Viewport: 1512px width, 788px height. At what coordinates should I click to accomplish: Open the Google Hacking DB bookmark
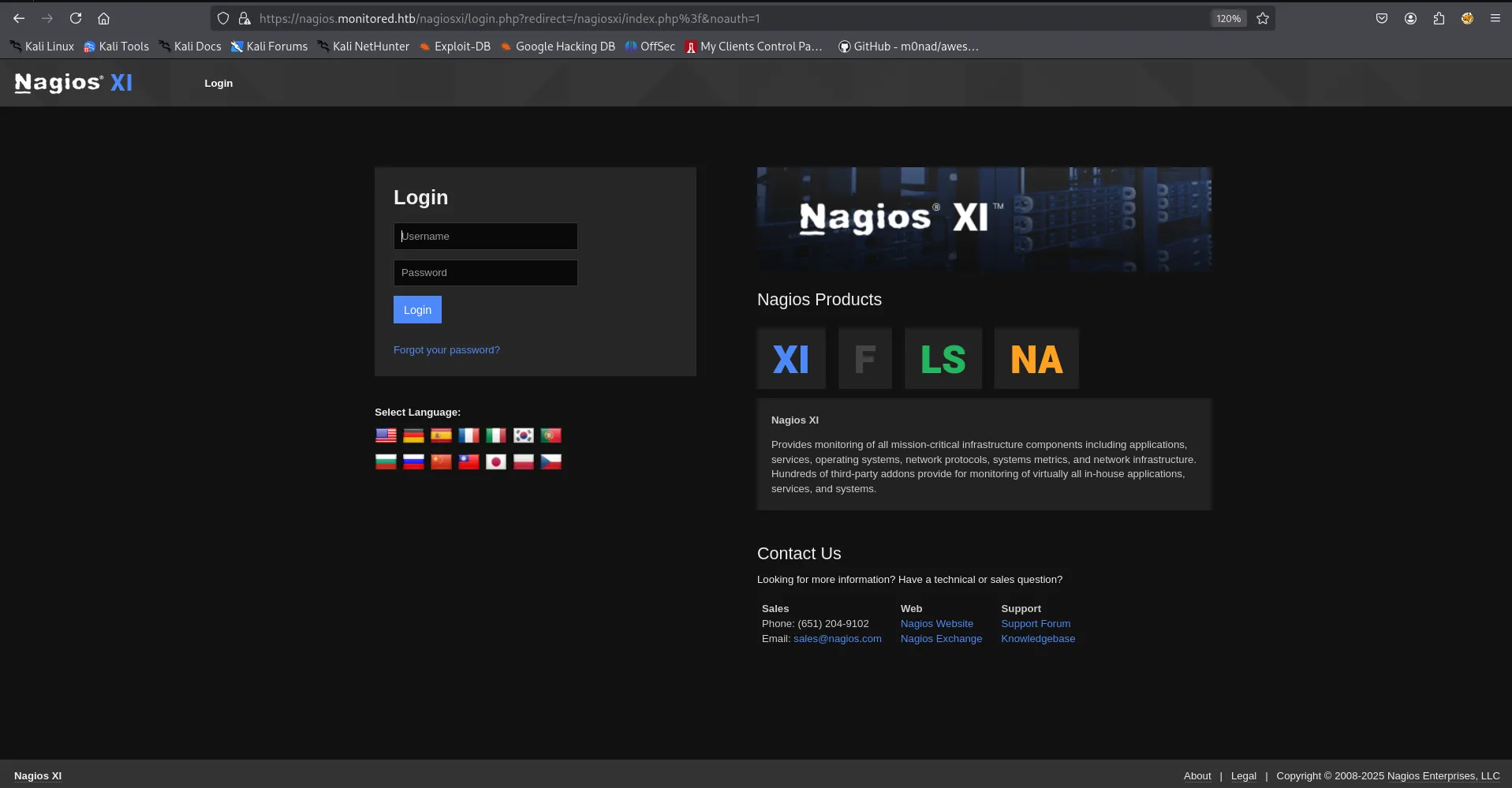click(x=558, y=47)
